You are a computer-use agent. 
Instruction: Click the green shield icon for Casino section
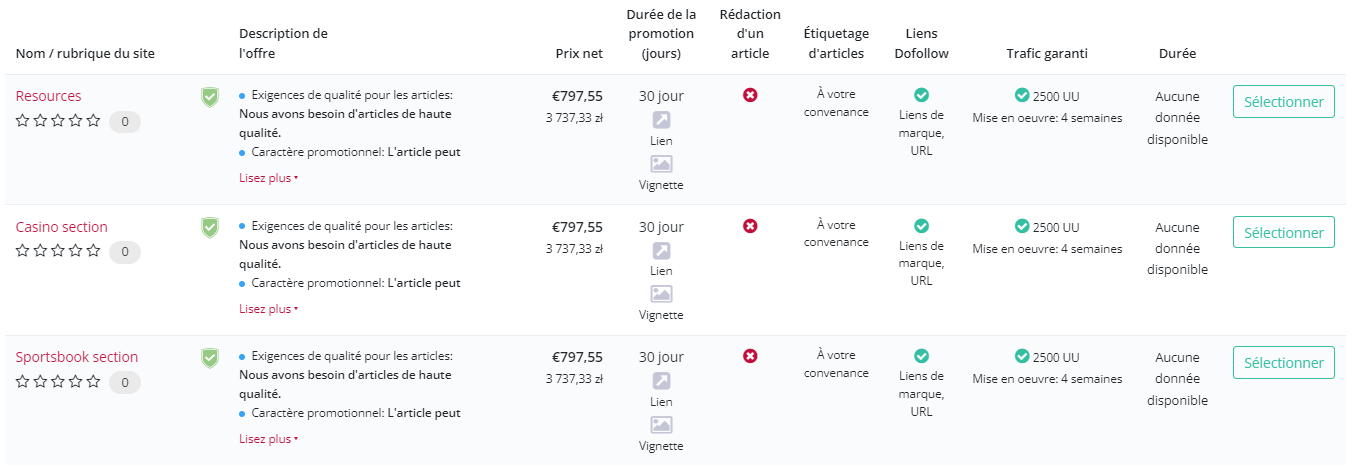[210, 228]
